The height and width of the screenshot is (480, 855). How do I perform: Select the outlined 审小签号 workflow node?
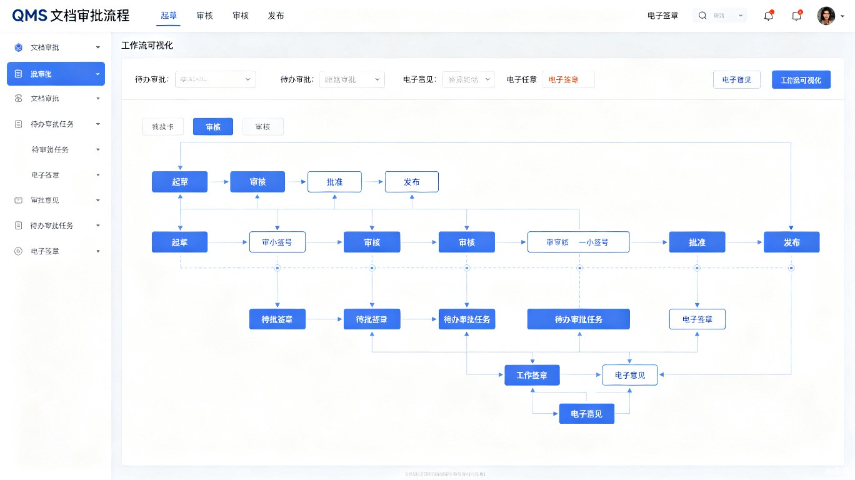coord(277,242)
